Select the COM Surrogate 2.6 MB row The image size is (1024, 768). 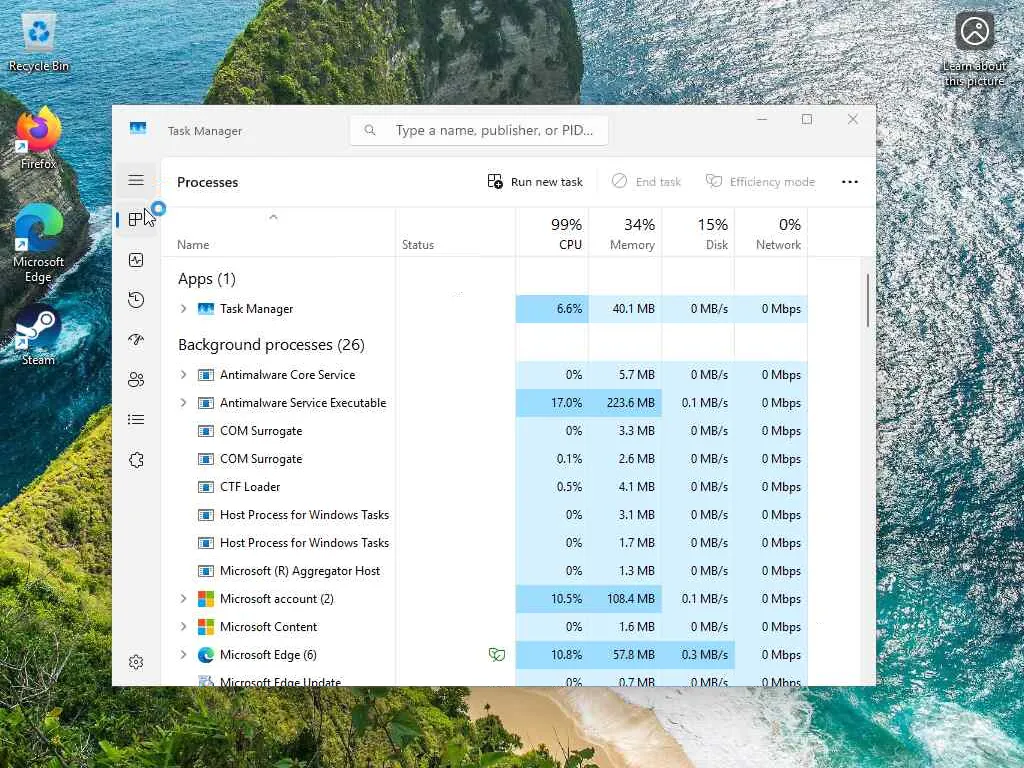tap(485, 459)
